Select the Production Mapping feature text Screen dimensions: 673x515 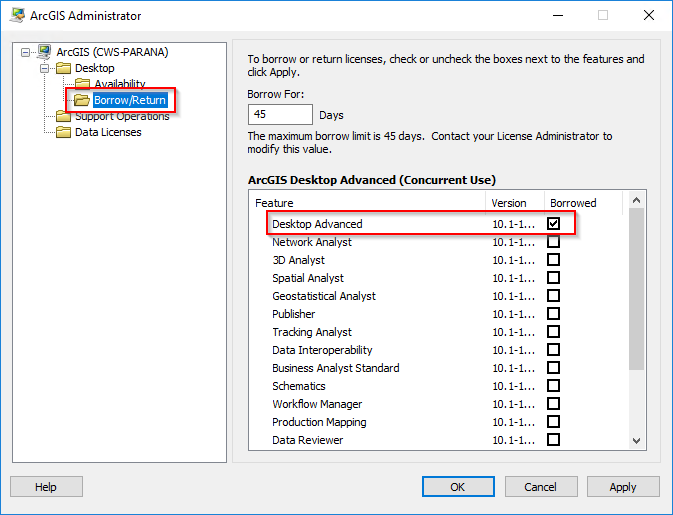(319, 422)
